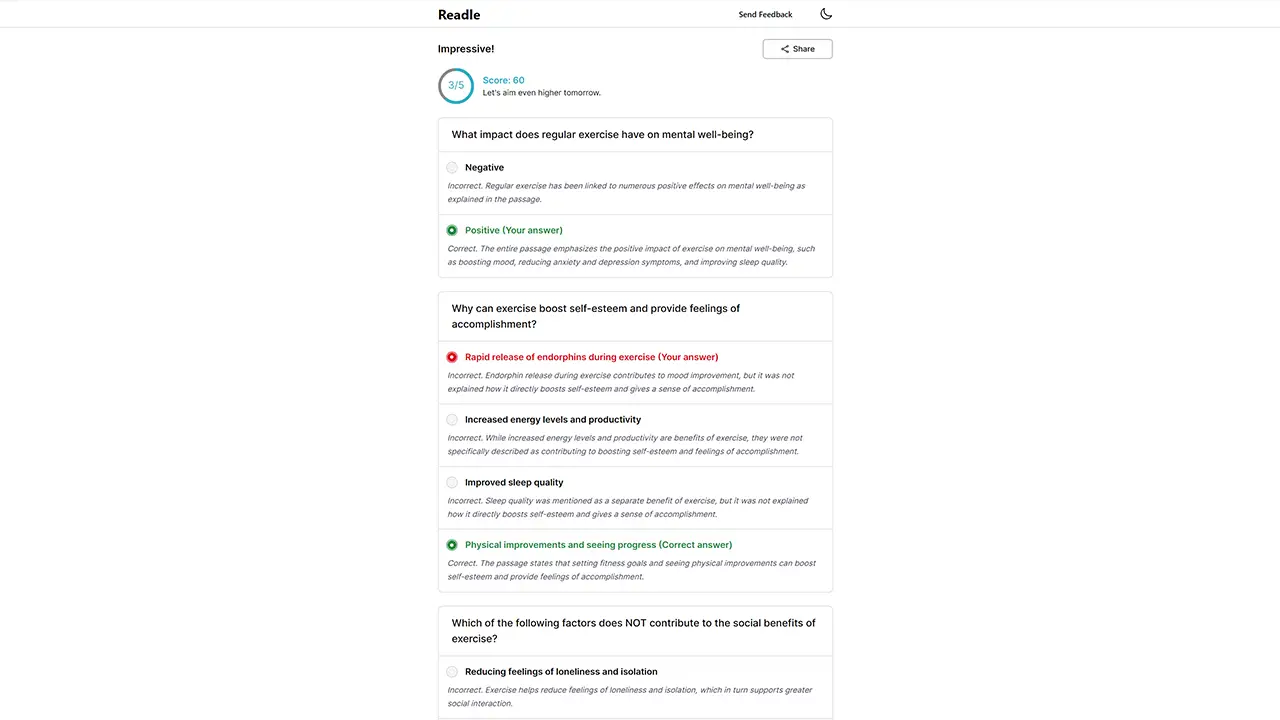Click the explanation under Physical improvements answer
Viewport: 1280px width, 720px height.
(x=631, y=570)
